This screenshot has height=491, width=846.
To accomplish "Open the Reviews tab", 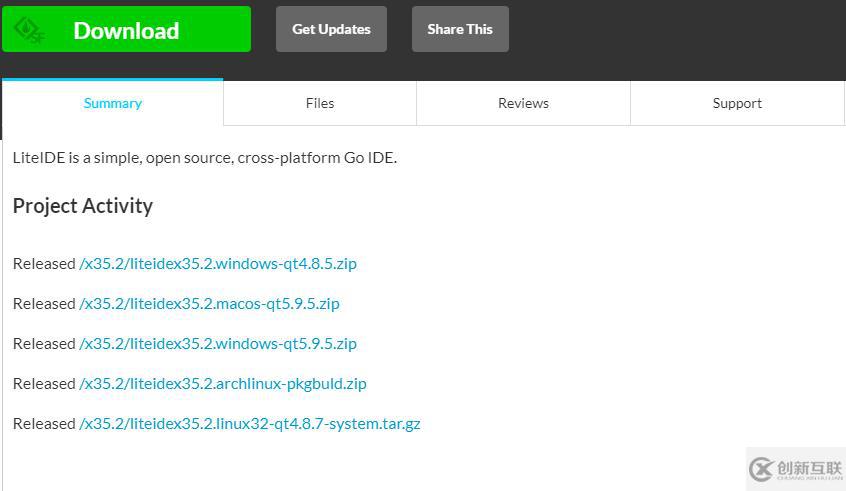I will [x=523, y=103].
